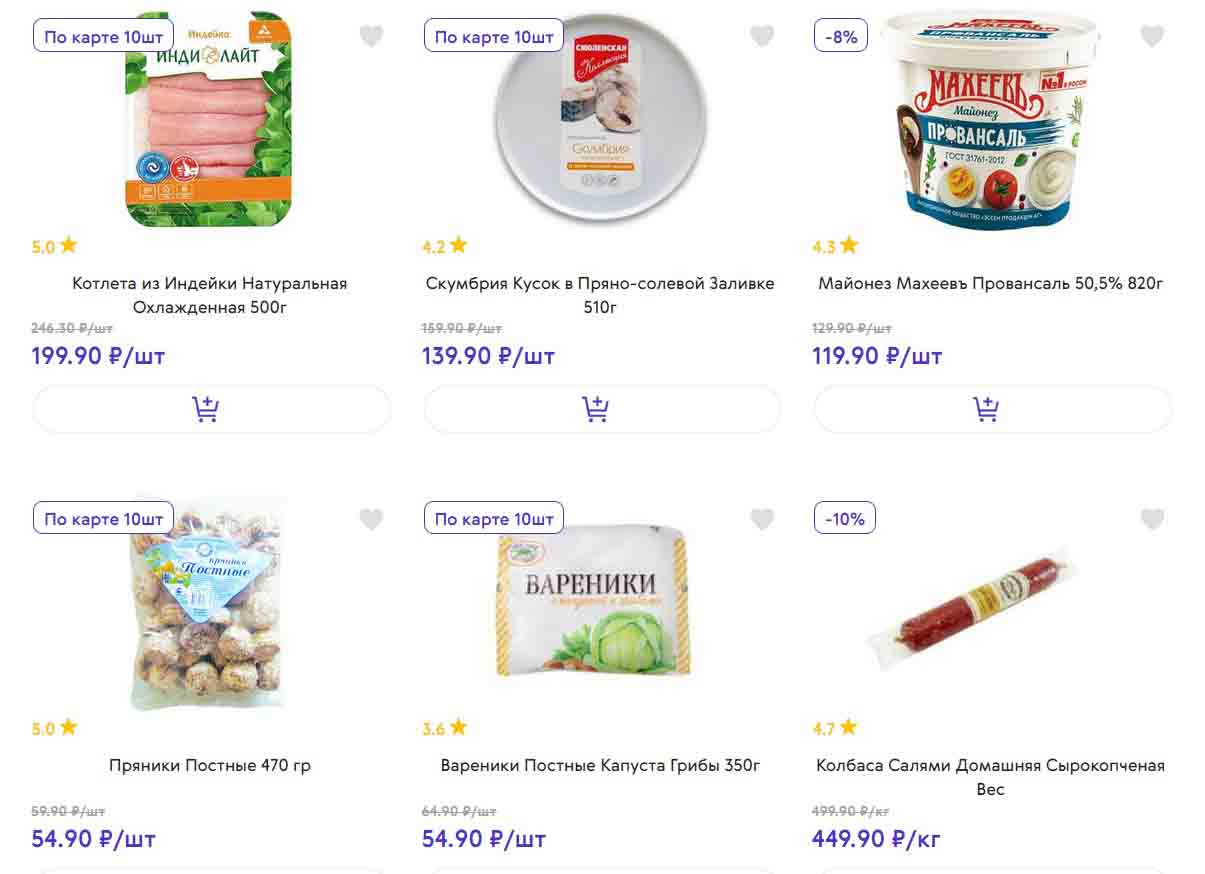Click the -10% discount badge
This screenshot has width=1205, height=874.
845,519
